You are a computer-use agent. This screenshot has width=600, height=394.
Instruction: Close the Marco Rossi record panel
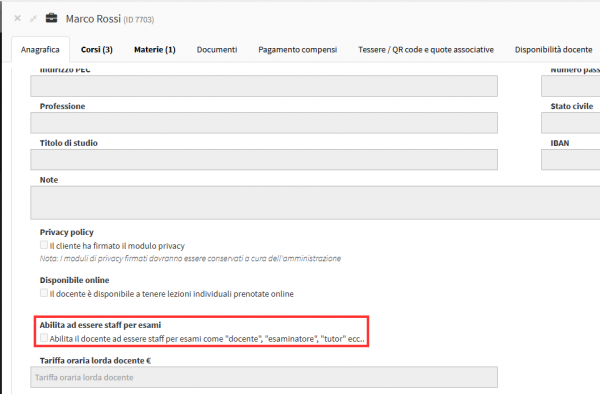(x=17, y=18)
